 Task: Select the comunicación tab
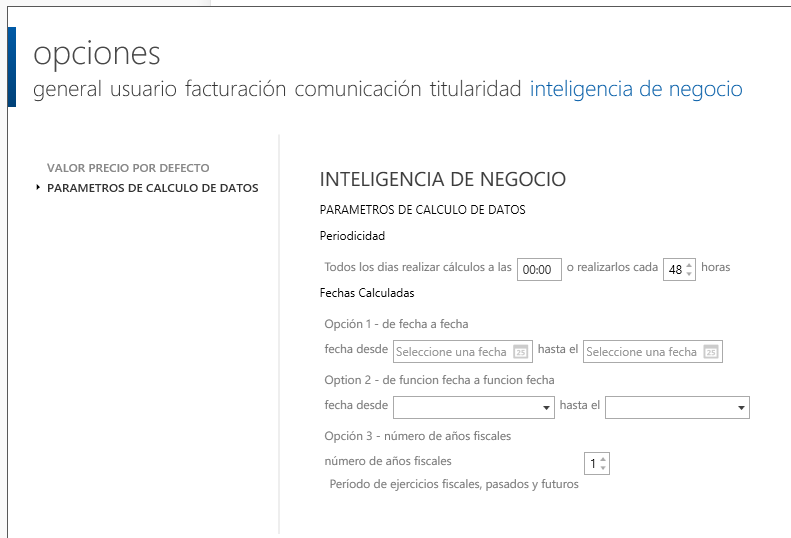tap(357, 89)
